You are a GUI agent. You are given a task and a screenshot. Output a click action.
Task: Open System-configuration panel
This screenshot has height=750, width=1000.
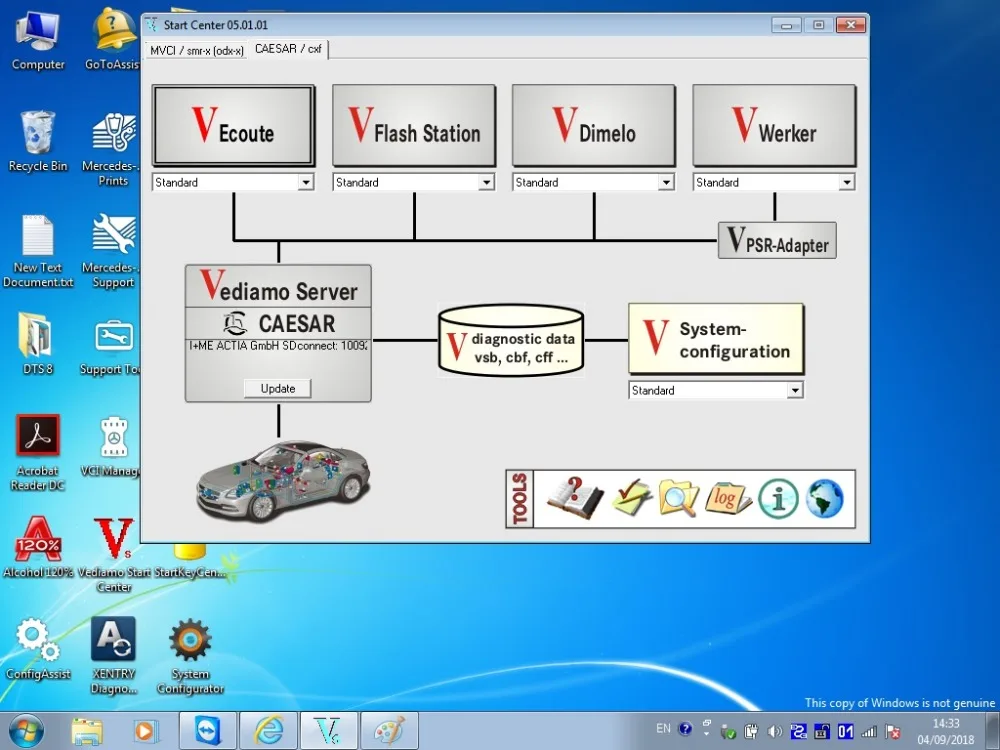(716, 339)
